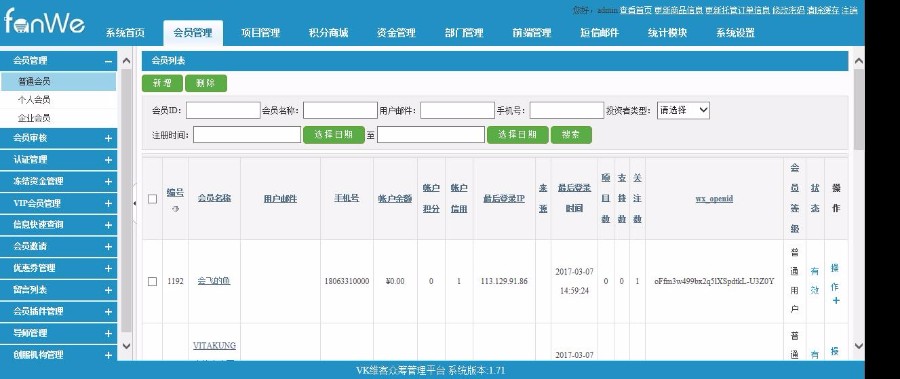Click sidebar scrollbar down arrow

tap(126, 346)
